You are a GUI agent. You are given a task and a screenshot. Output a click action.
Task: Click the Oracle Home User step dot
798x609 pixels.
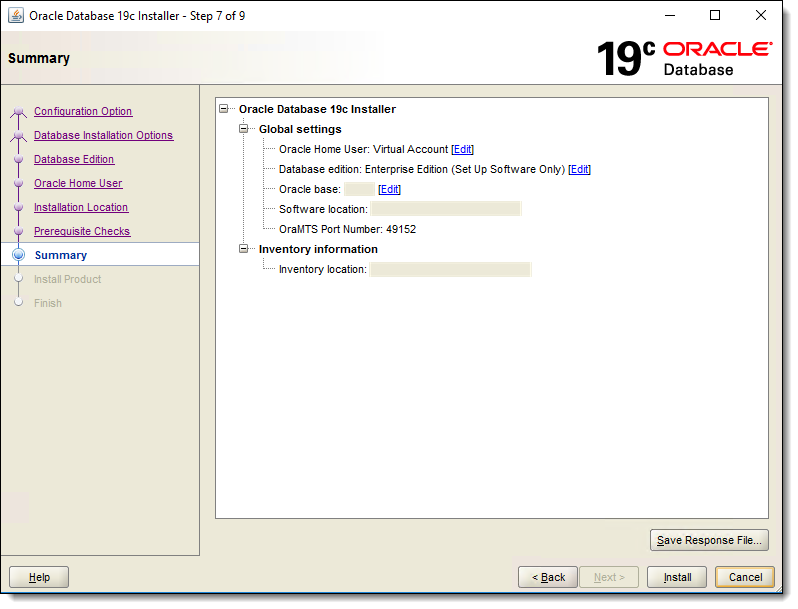pyautogui.click(x=19, y=183)
